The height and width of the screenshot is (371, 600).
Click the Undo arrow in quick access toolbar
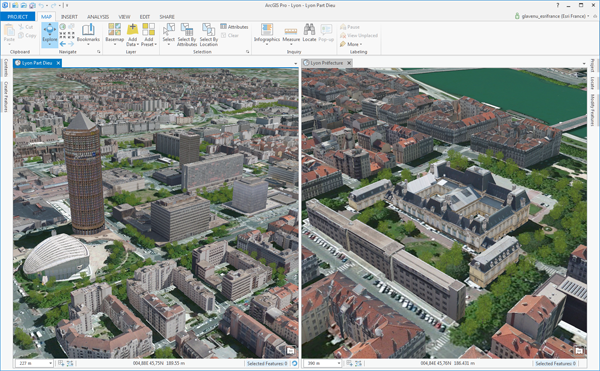(41, 5)
